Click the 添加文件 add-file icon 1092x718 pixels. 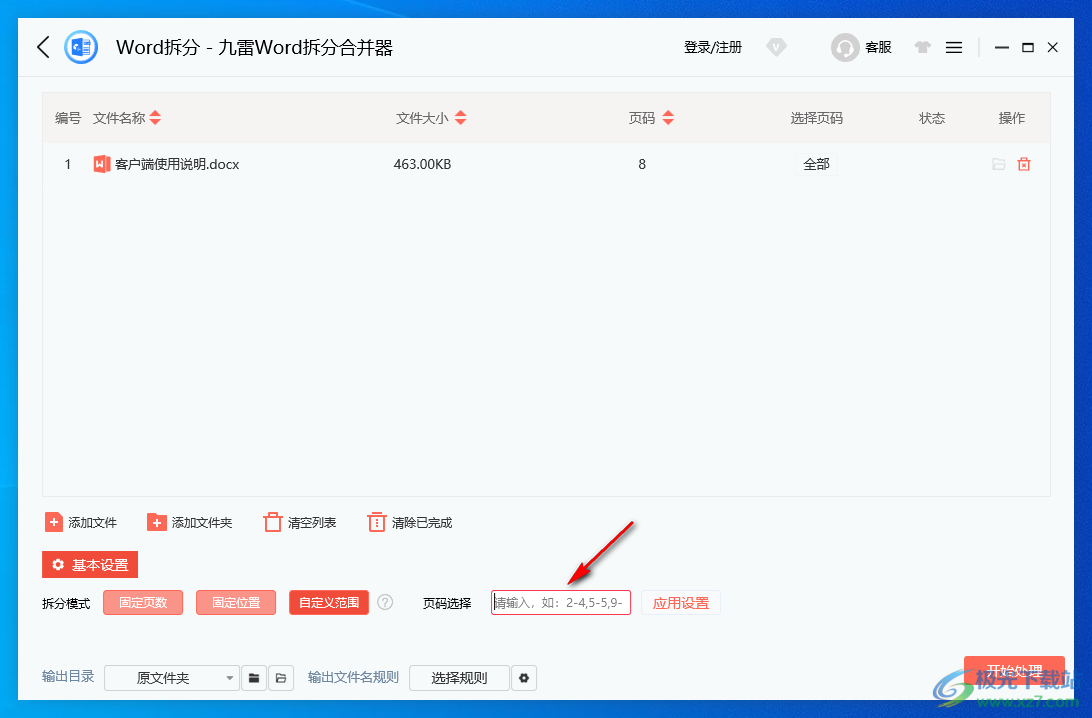tap(54, 521)
